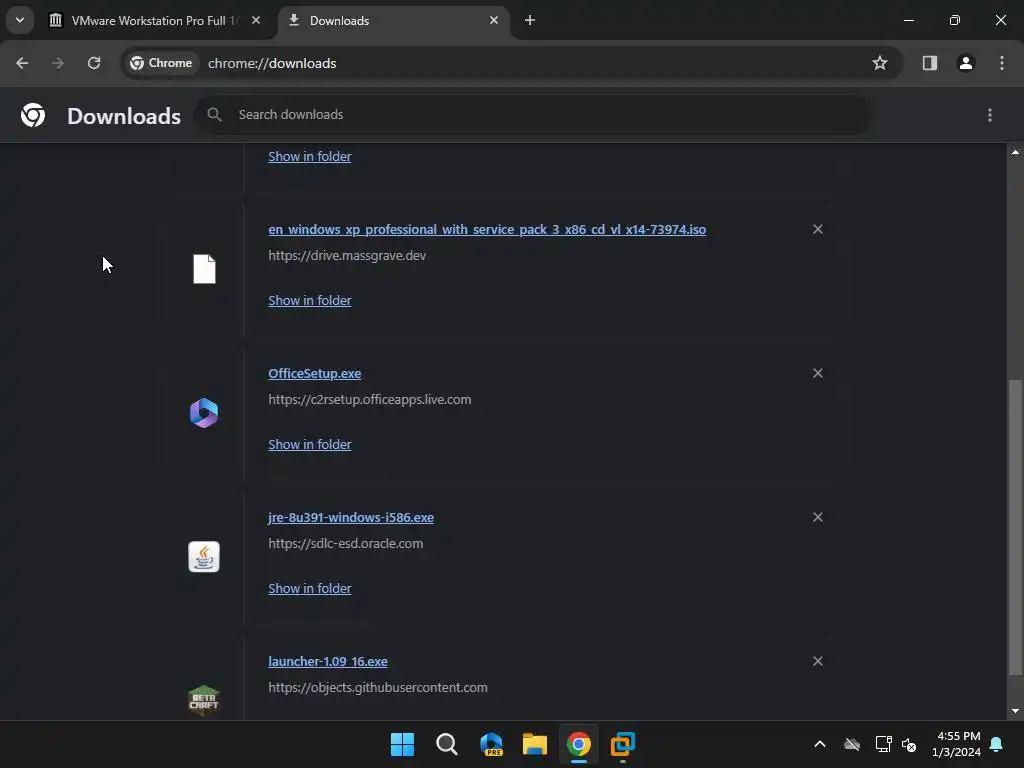The height and width of the screenshot is (768, 1024).
Task: Click the Office icon next to OfficeSetup.exe
Action: click(x=204, y=413)
